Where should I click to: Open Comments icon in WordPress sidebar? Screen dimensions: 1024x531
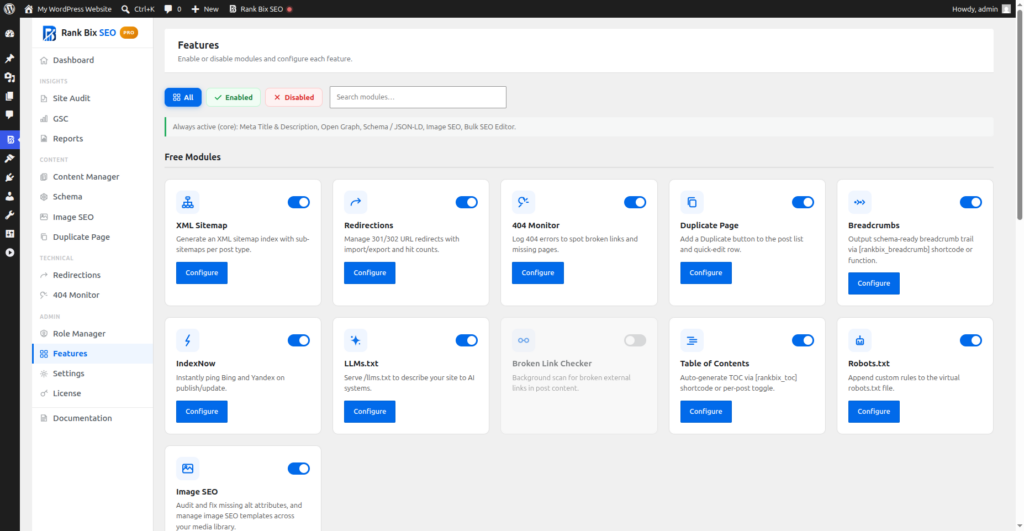coord(10,115)
